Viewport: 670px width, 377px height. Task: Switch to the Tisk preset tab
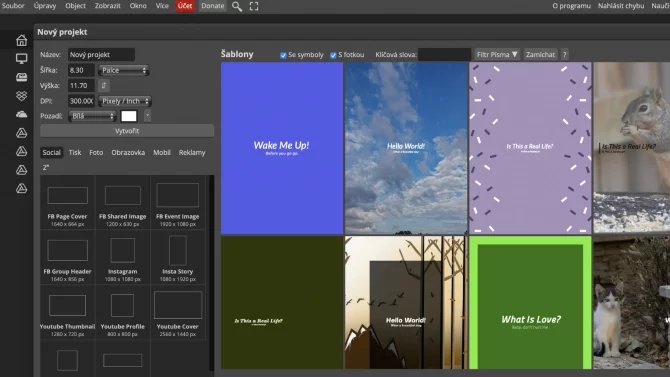tap(75, 153)
